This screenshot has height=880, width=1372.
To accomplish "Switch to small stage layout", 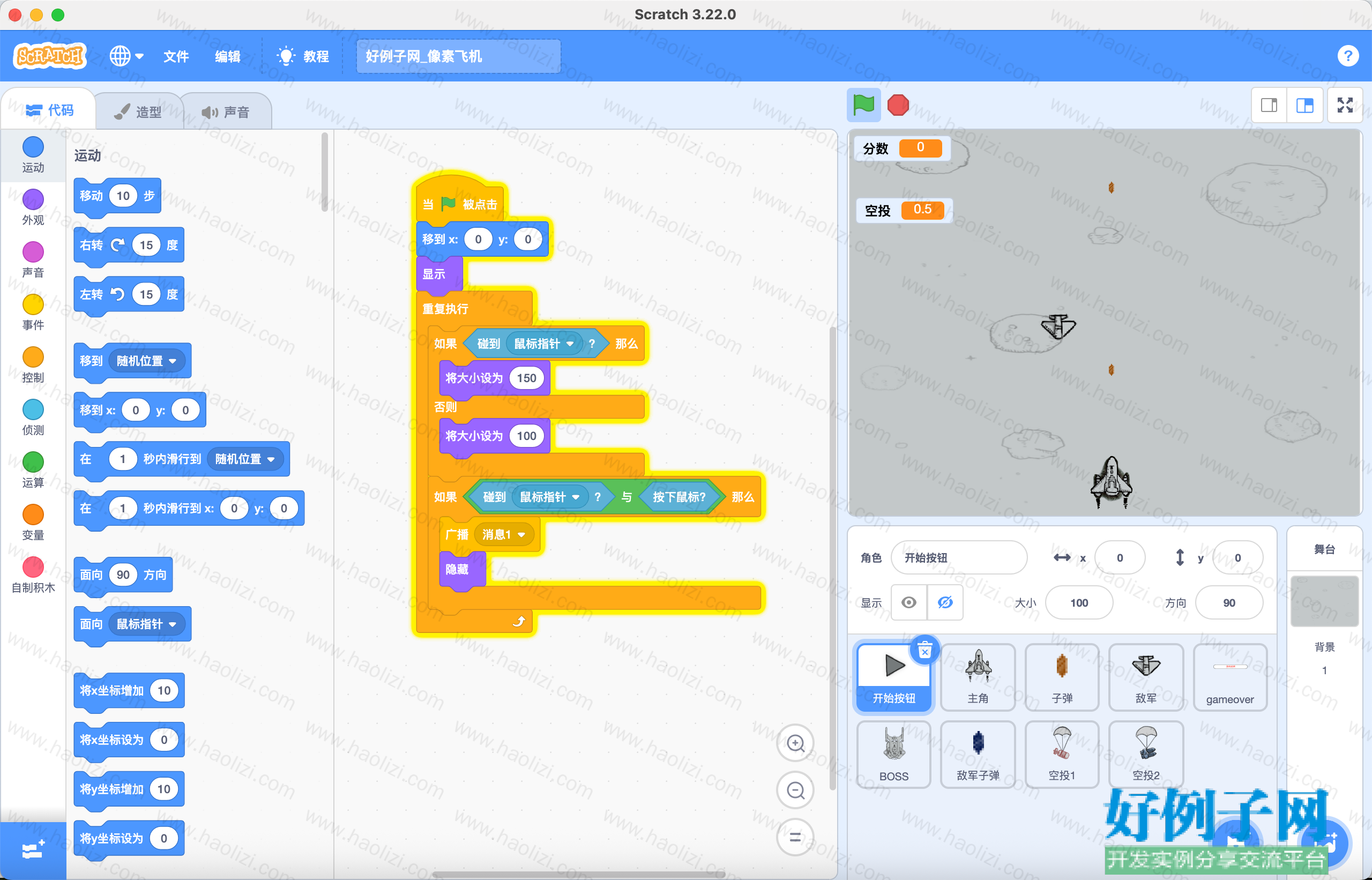I will tap(1269, 105).
